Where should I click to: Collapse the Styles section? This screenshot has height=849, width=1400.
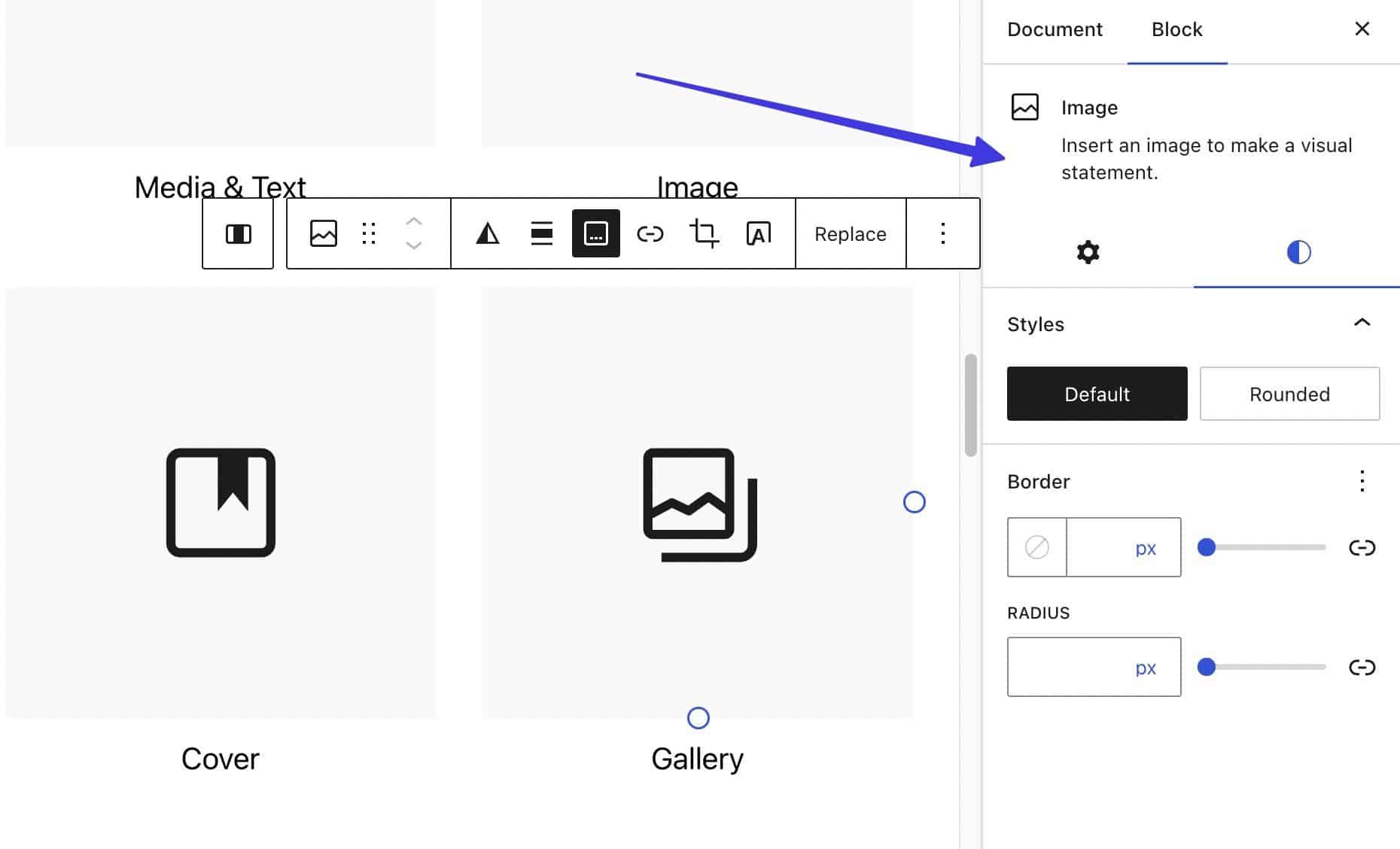(1362, 323)
